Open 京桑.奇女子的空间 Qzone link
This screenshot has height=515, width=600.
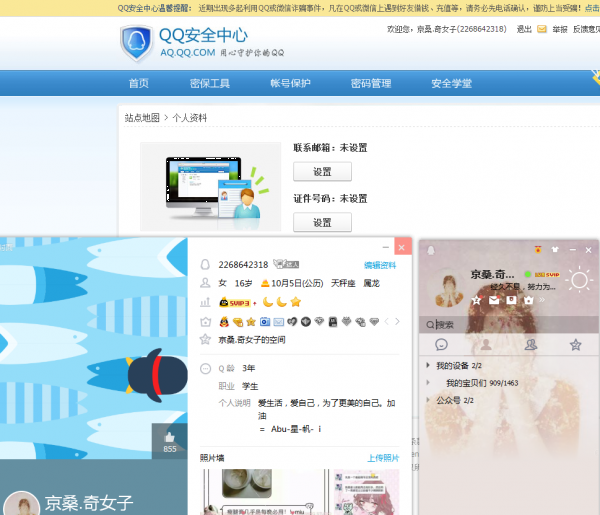click(252, 340)
